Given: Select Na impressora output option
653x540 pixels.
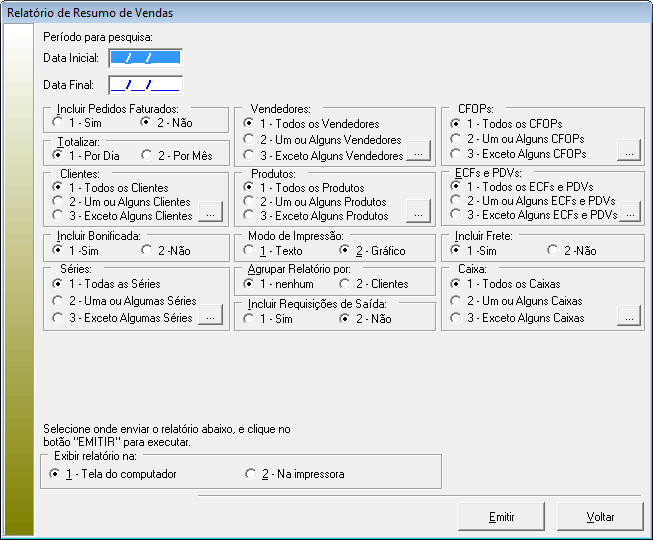Looking at the screenshot, I should tap(251, 474).
